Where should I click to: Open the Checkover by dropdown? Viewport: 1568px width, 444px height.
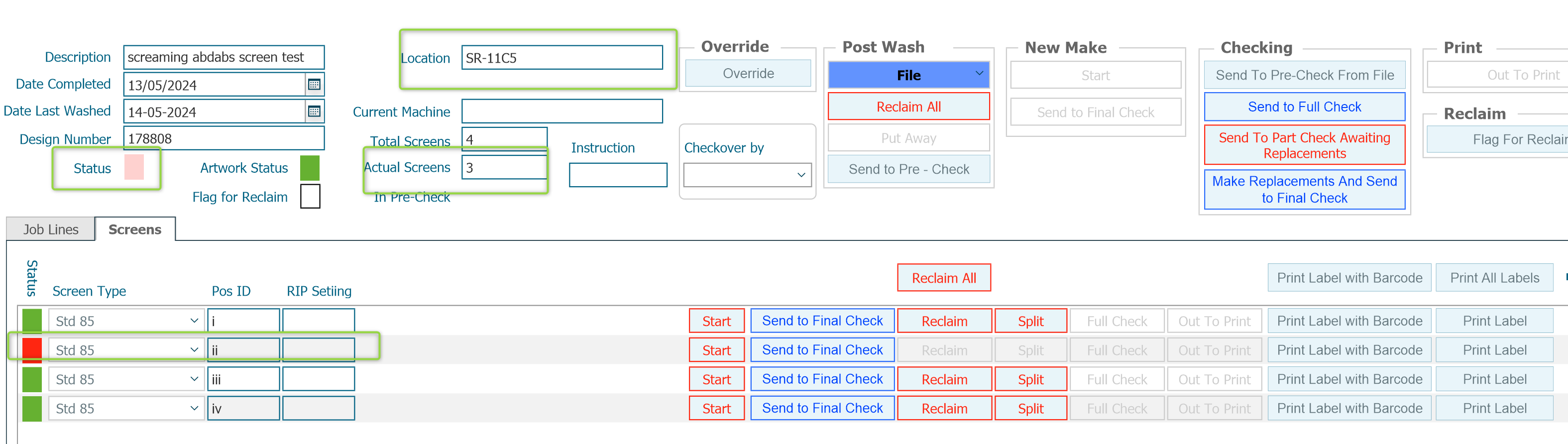(801, 175)
